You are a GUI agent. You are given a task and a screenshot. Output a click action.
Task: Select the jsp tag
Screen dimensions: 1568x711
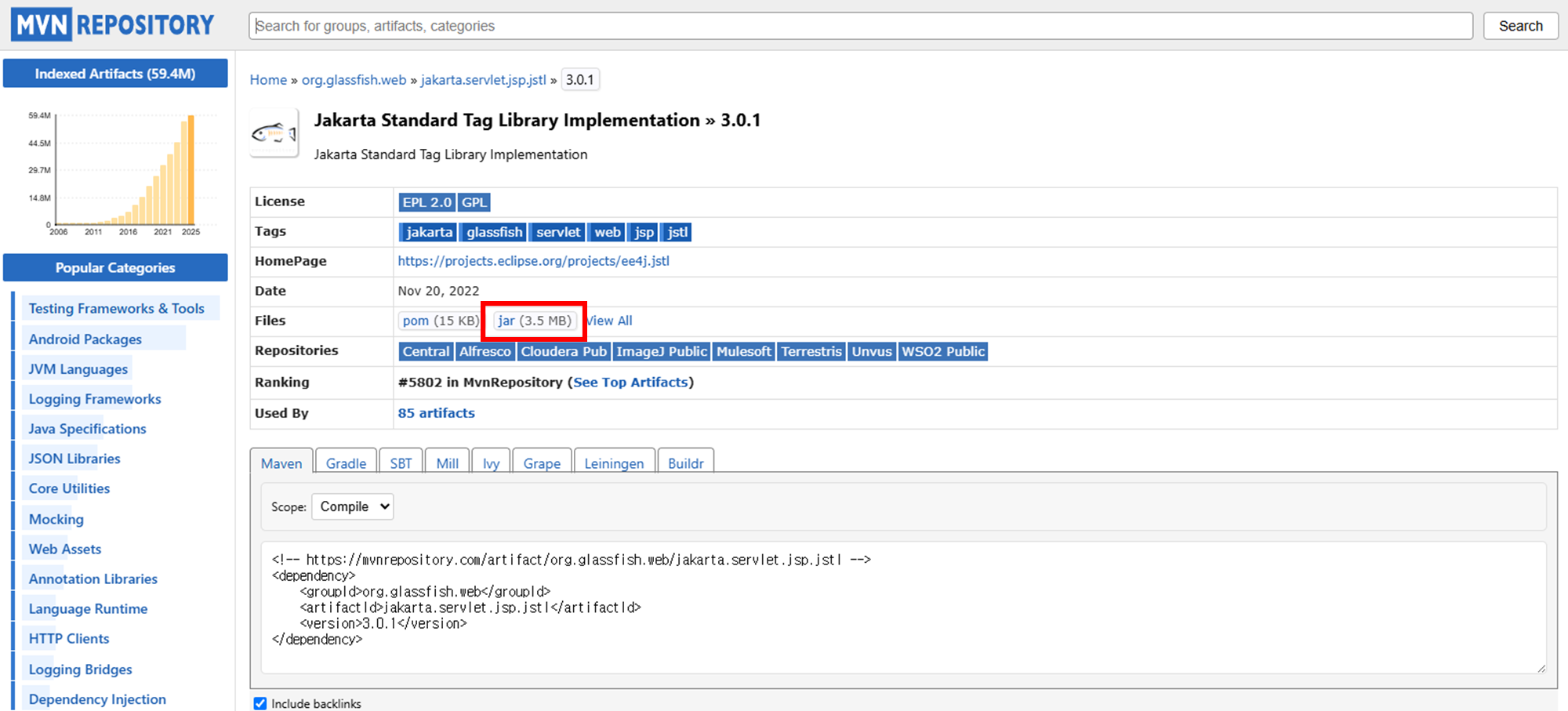click(x=644, y=232)
